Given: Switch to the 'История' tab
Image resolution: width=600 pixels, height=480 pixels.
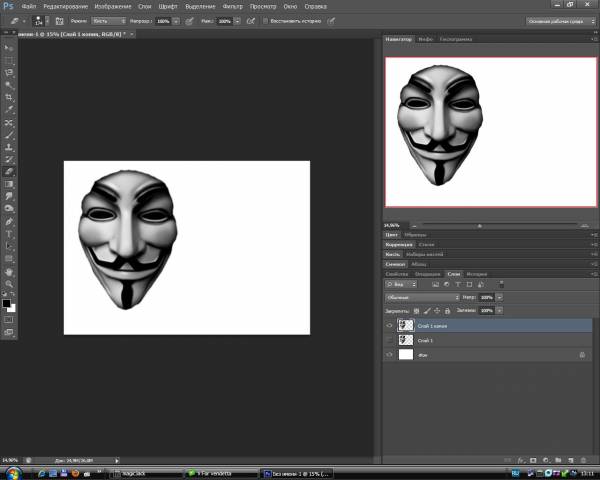Looking at the screenshot, I should [476, 274].
